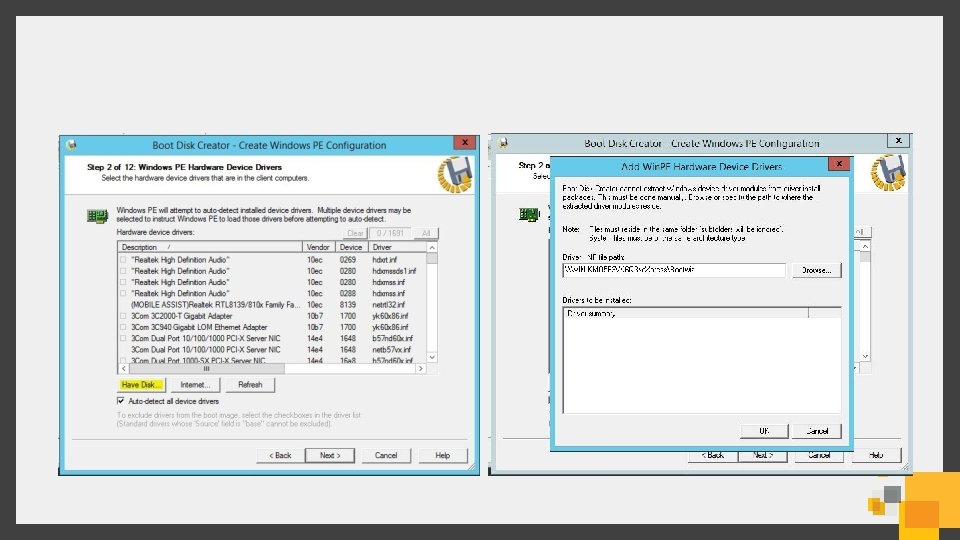The height and width of the screenshot is (540, 960).
Task: Click the Boot Disk Creator title bar icon
Action: 72,145
